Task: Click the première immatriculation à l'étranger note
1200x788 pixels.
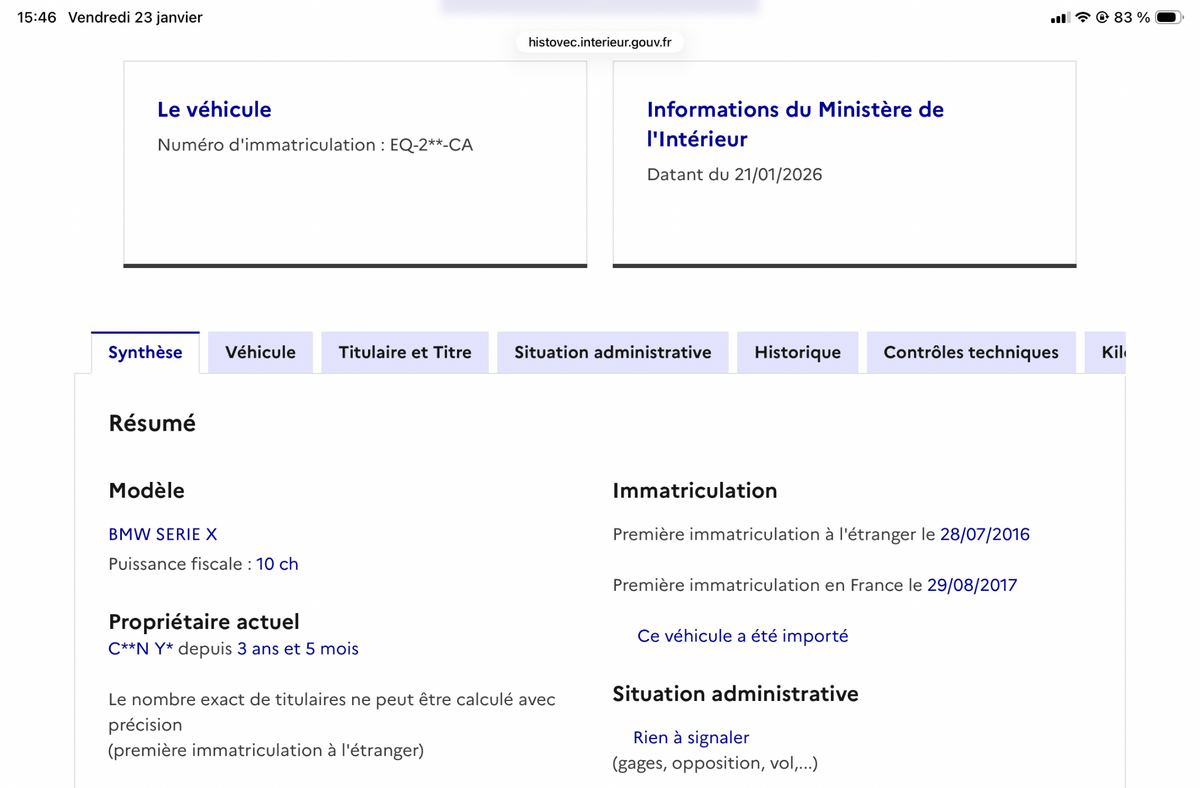Action: coord(266,750)
